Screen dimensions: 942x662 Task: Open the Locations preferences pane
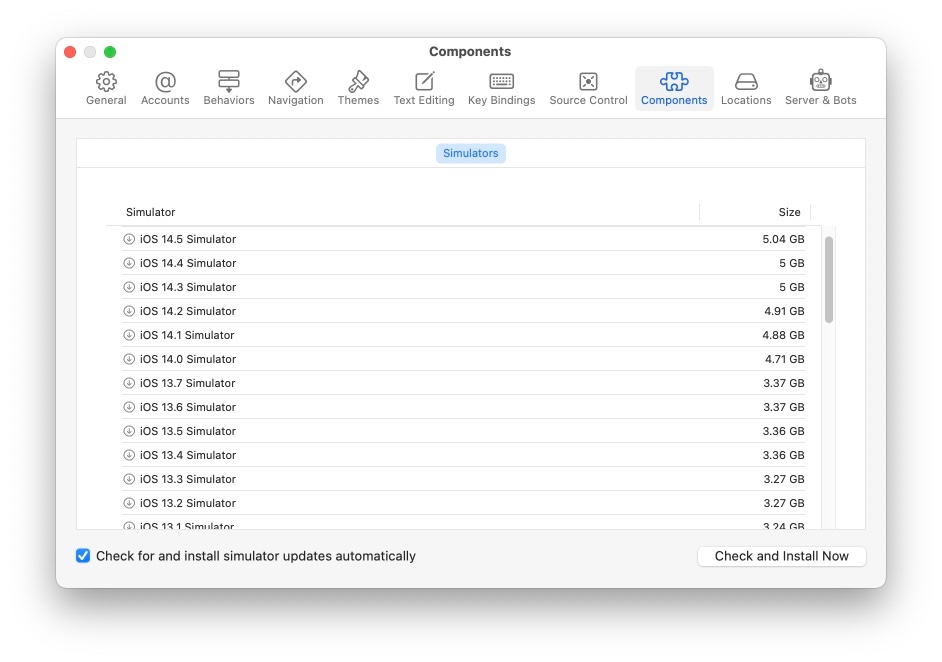pos(746,88)
